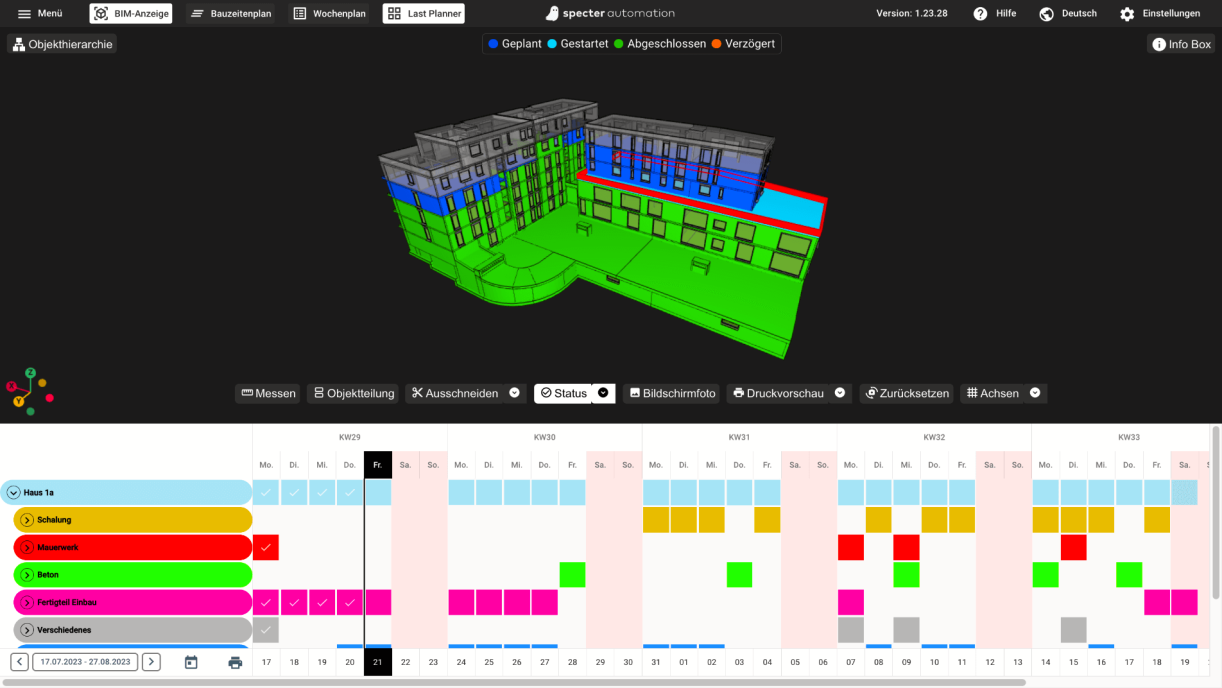Image resolution: width=1222 pixels, height=688 pixels.
Task: Expand the Schalung row
Action: point(28,520)
